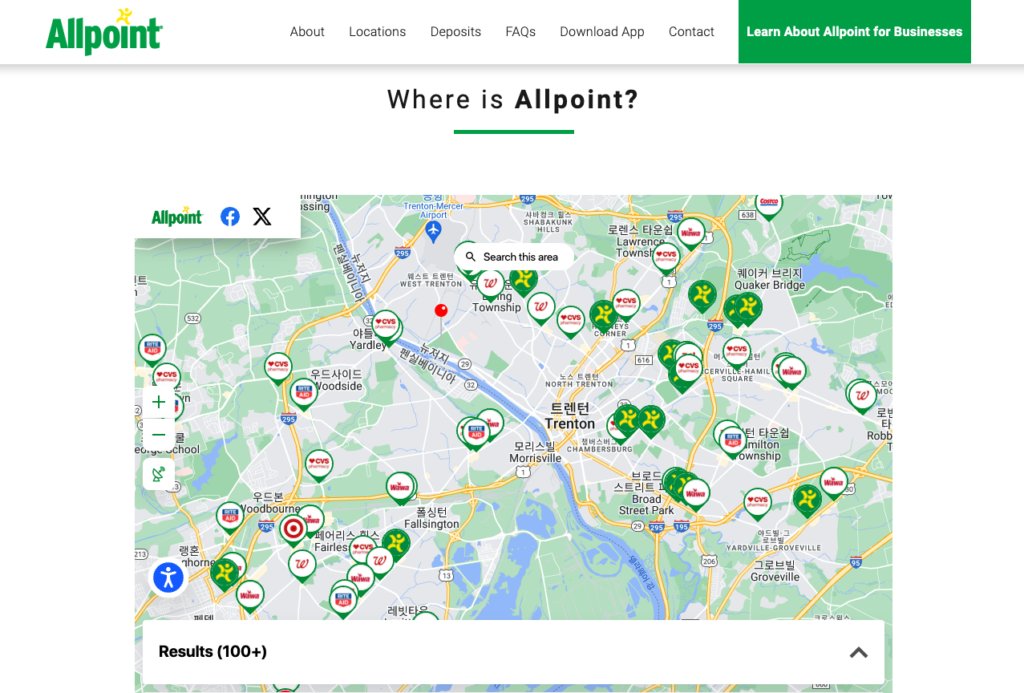Click Learn About Allpoint for Businesses
The width and height of the screenshot is (1024, 693).
click(x=854, y=31)
